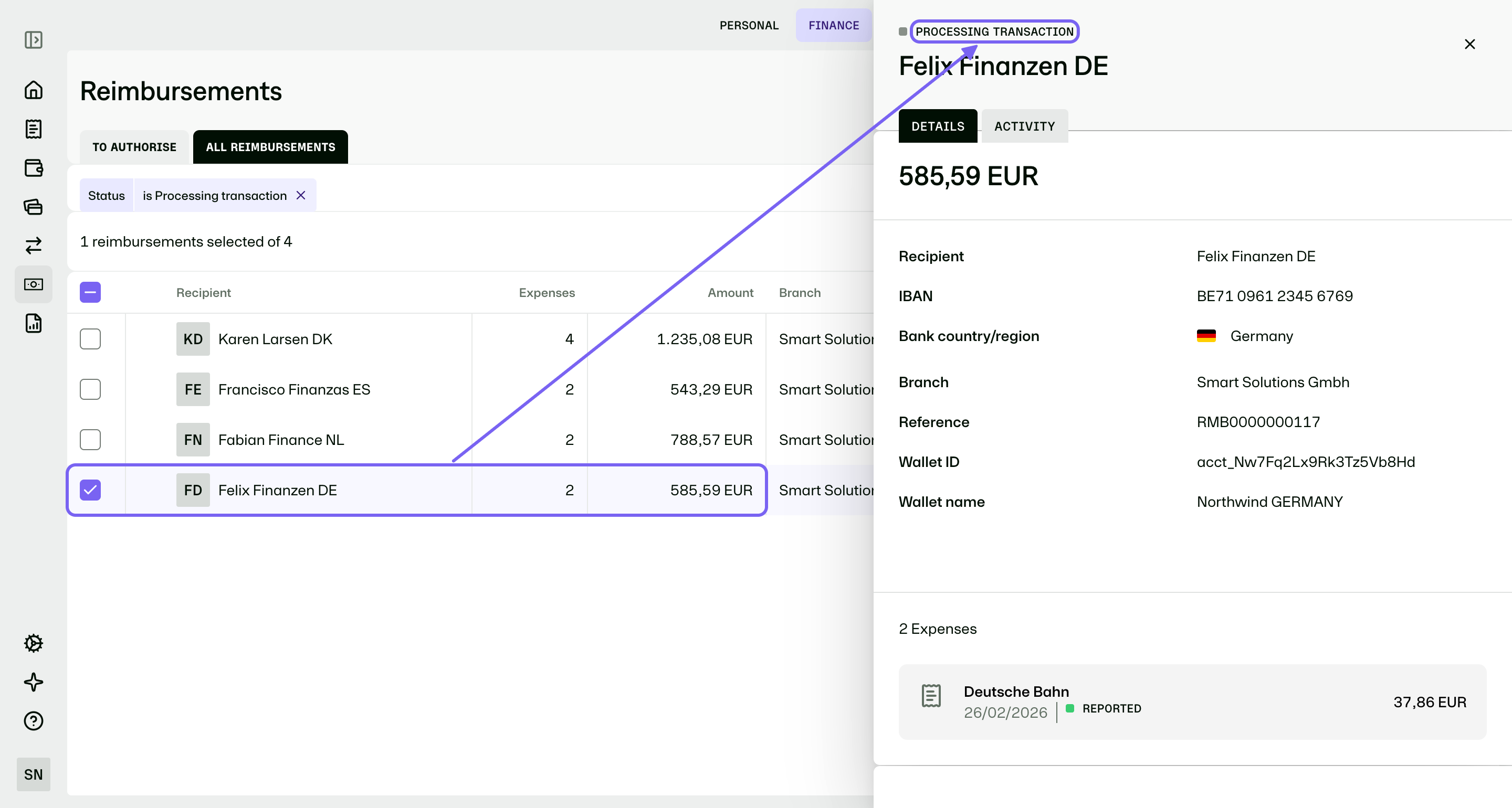Check the Karen Larsen DK row checkbox
This screenshot has height=808, width=1512.
point(90,338)
